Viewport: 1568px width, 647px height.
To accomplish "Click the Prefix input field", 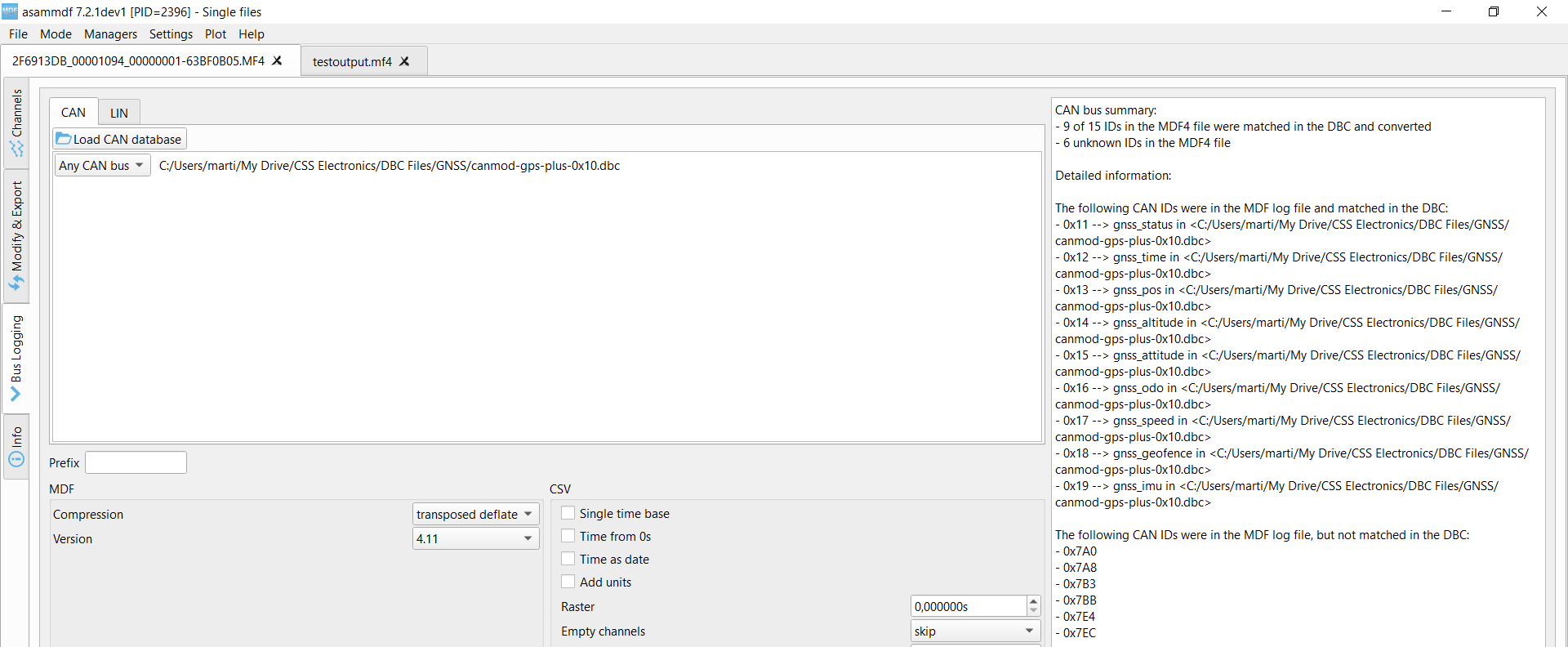I will pyautogui.click(x=136, y=462).
